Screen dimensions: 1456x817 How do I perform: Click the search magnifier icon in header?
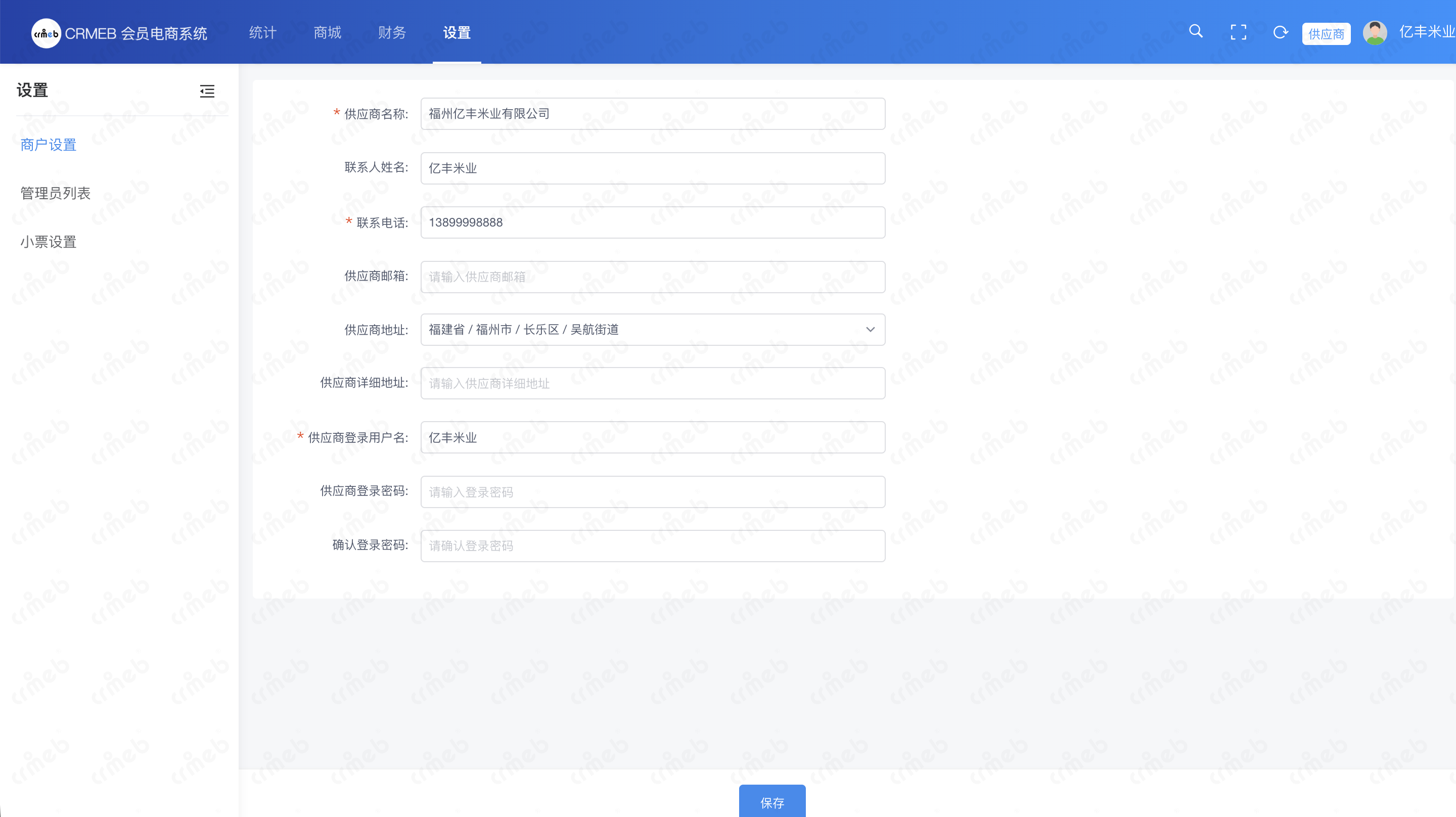1196,32
